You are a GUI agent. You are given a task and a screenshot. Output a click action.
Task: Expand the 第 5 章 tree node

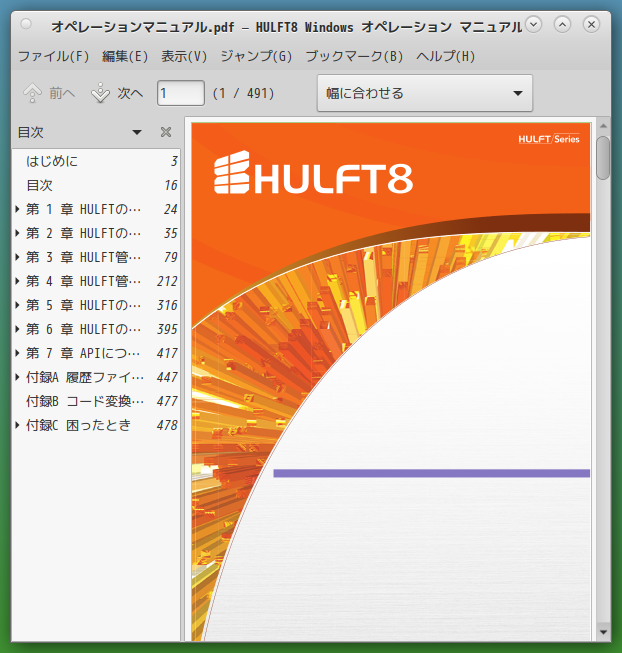(17, 305)
